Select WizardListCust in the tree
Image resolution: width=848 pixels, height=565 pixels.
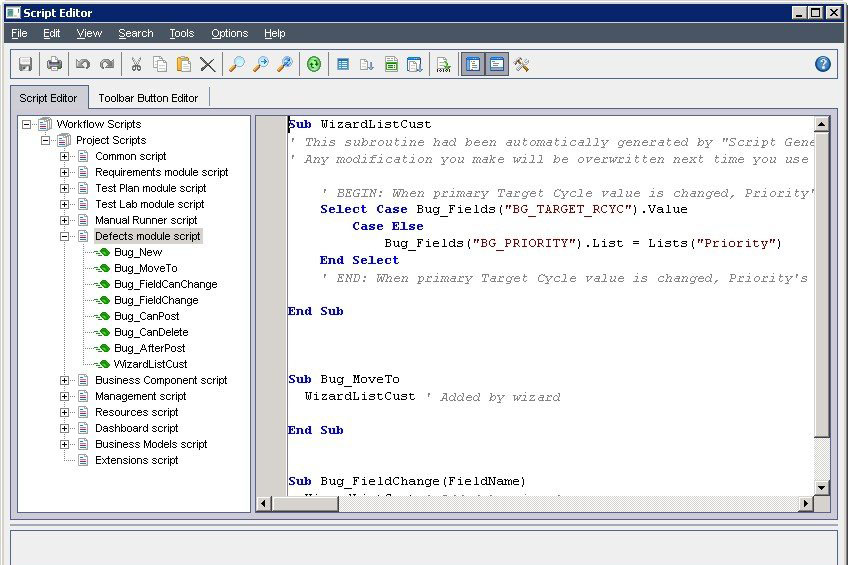pyautogui.click(x=150, y=364)
